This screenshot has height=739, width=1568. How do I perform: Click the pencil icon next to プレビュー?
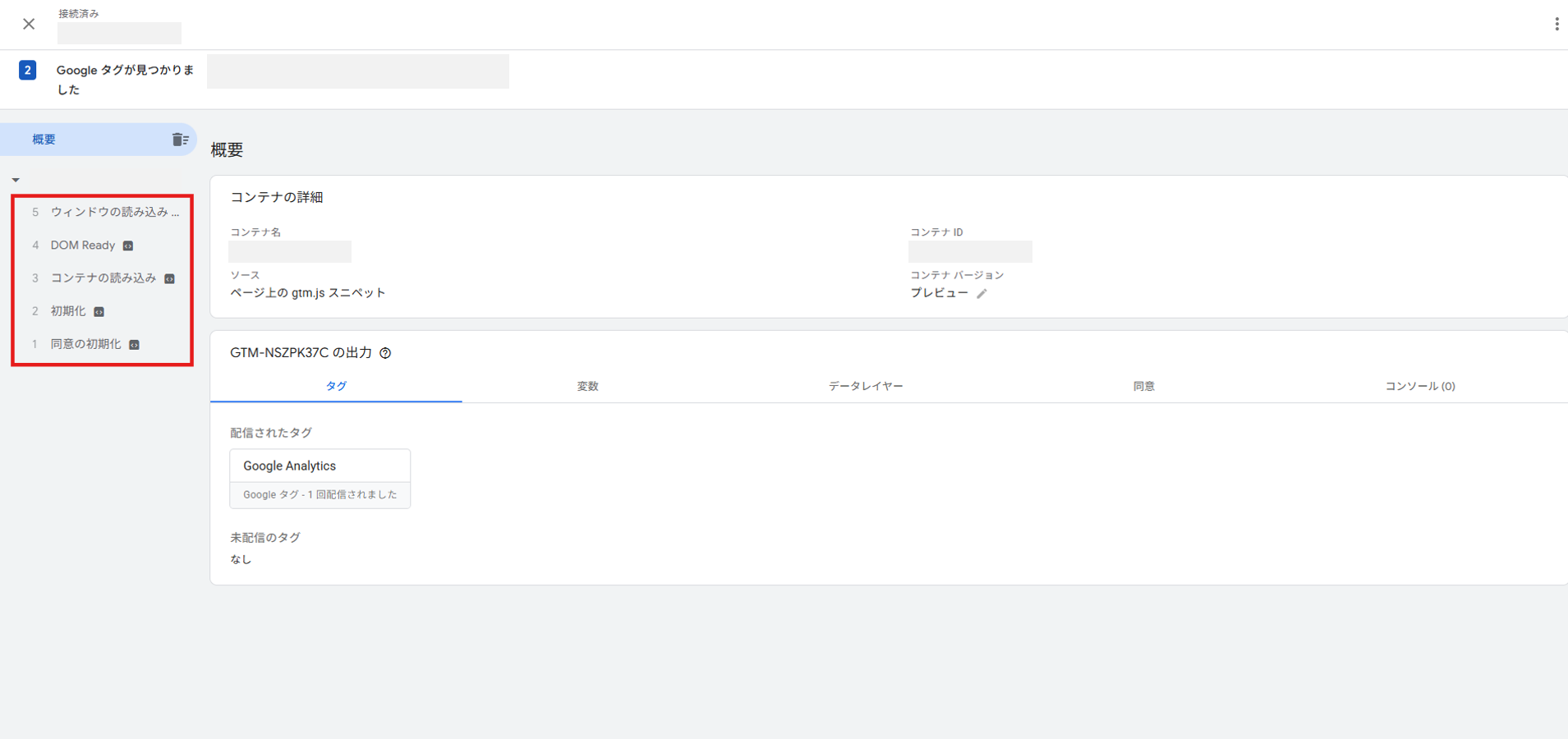click(982, 294)
